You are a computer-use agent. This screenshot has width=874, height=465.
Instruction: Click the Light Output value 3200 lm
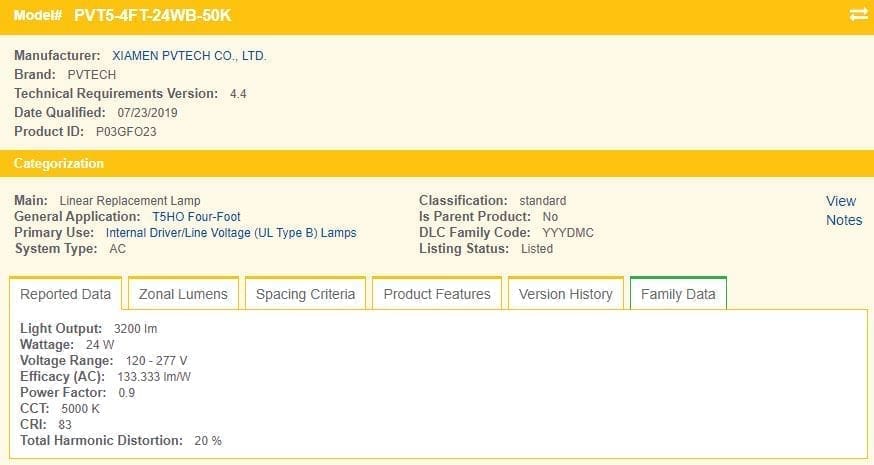click(135, 328)
